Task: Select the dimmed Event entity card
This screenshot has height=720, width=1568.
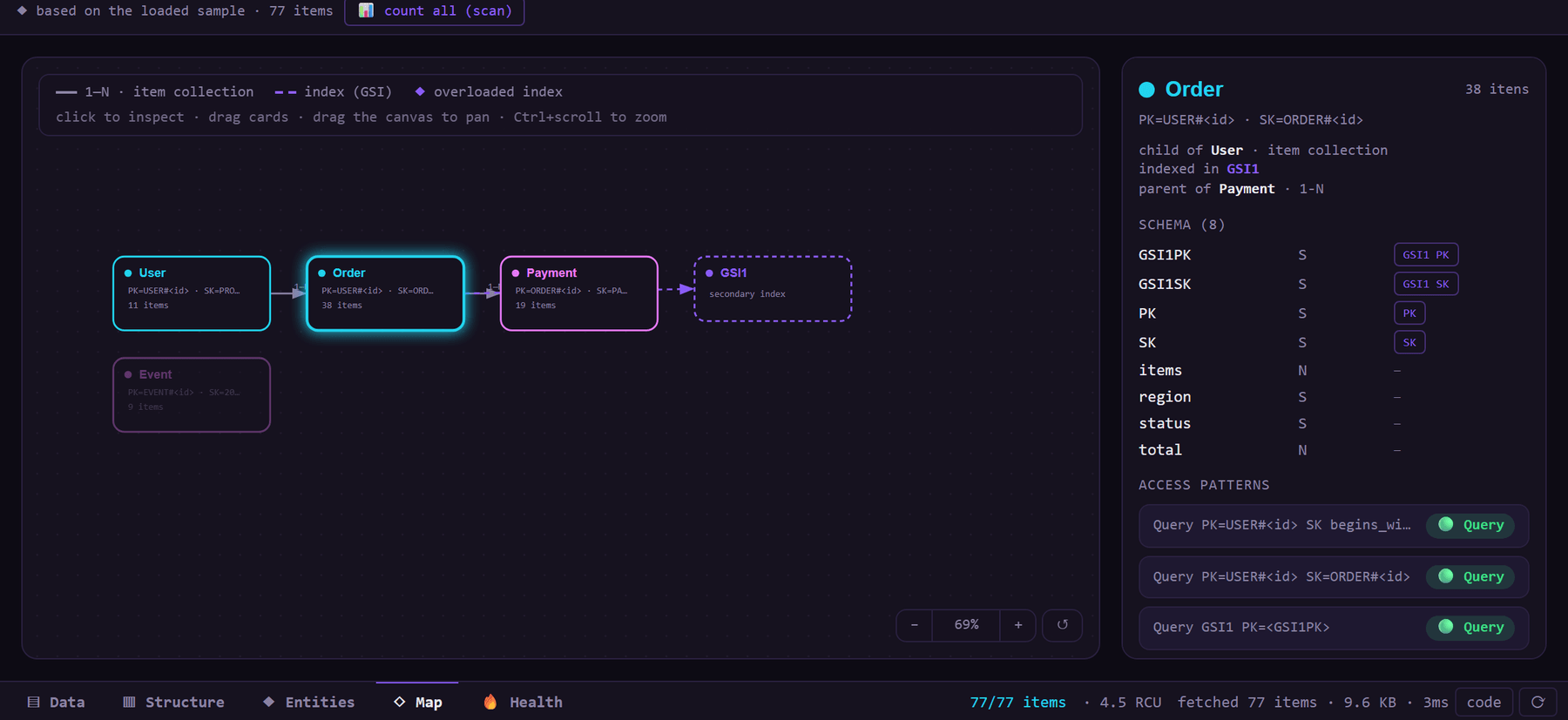Action: pyautogui.click(x=192, y=394)
